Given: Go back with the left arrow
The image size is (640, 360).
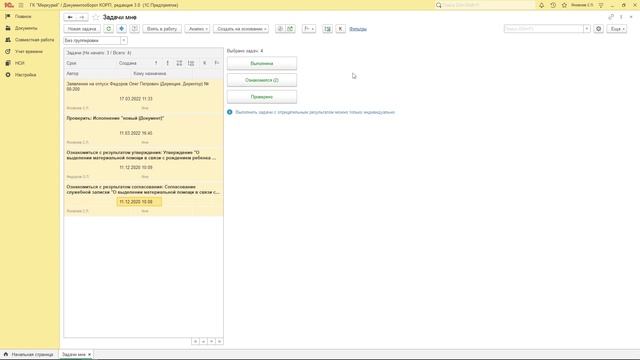Looking at the screenshot, I should pos(70,17).
